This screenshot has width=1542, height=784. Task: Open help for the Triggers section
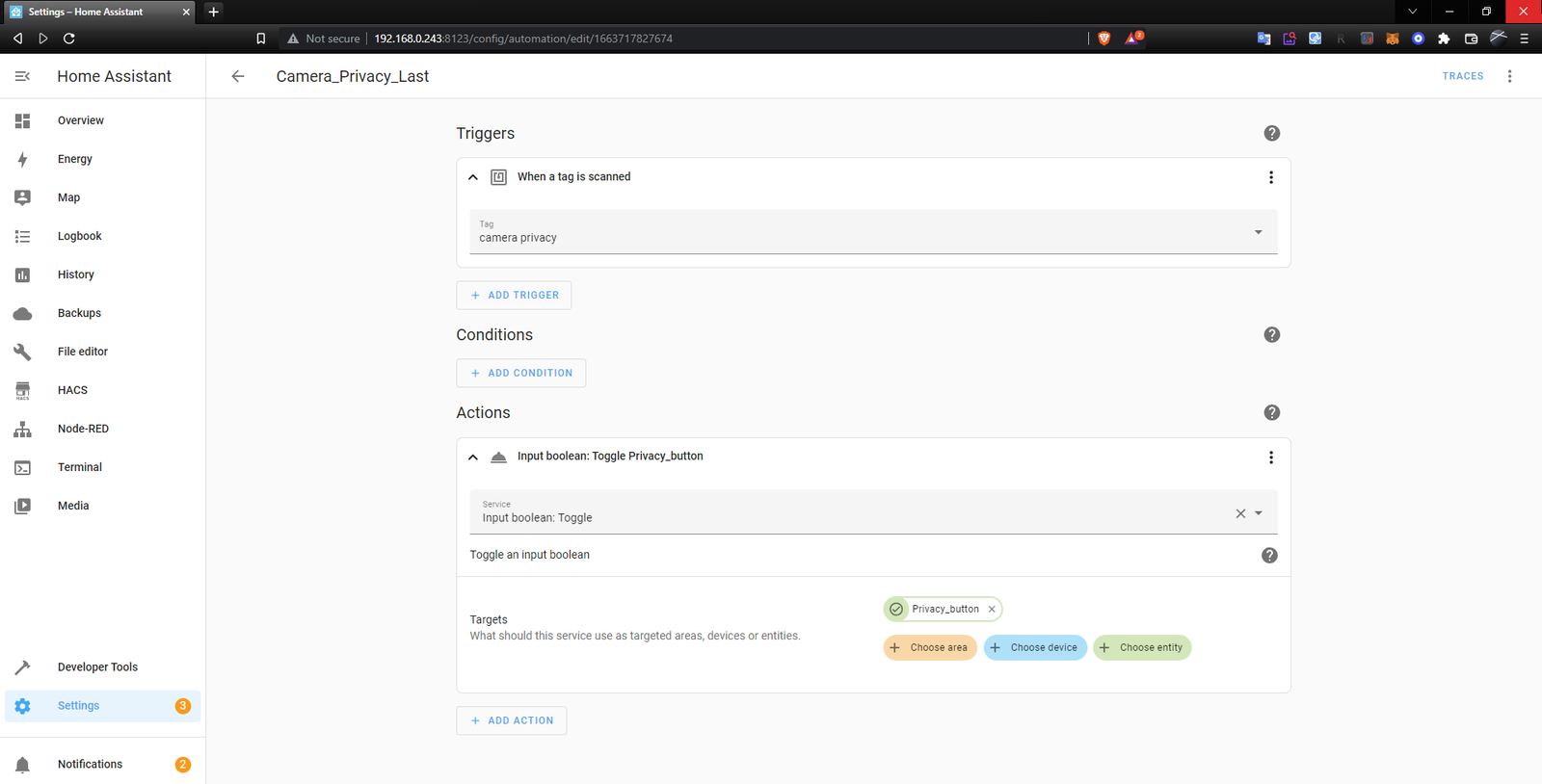[1271, 134]
